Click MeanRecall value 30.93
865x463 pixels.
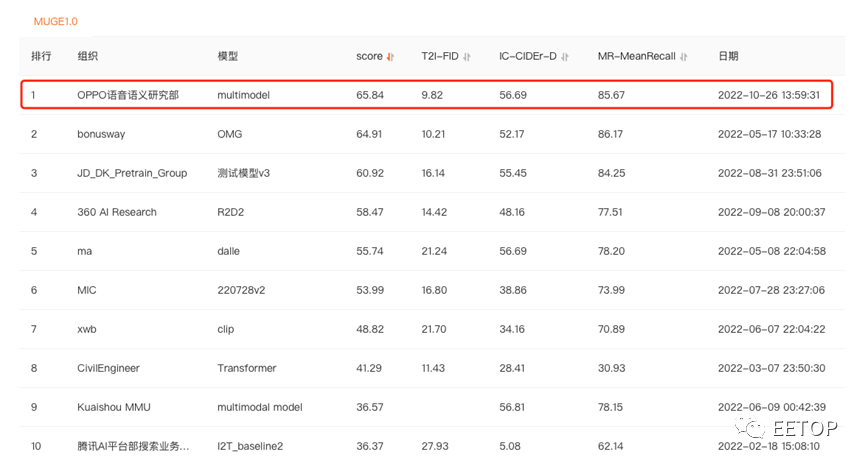coord(611,368)
